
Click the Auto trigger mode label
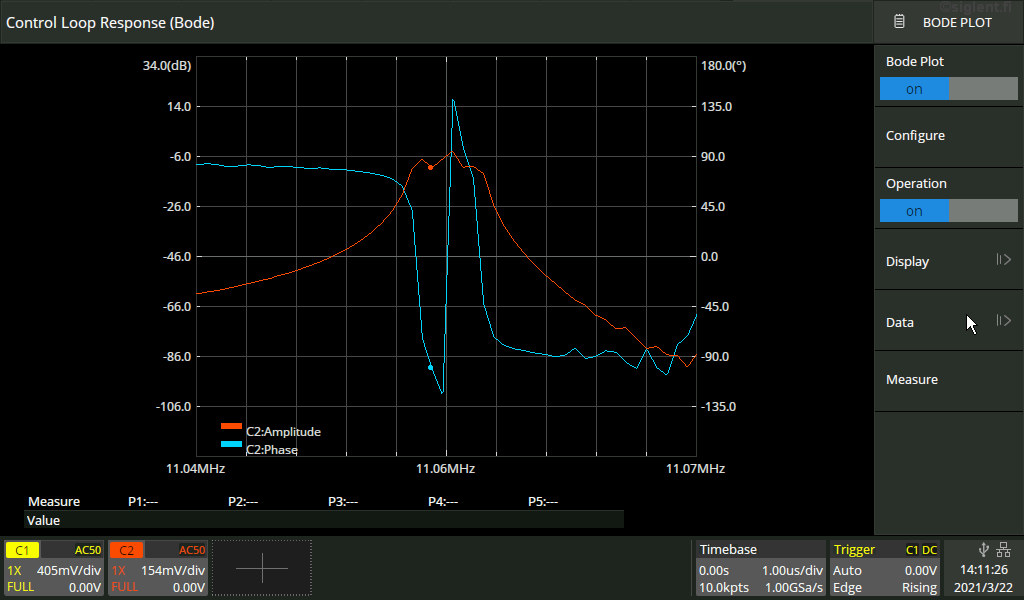(x=847, y=570)
